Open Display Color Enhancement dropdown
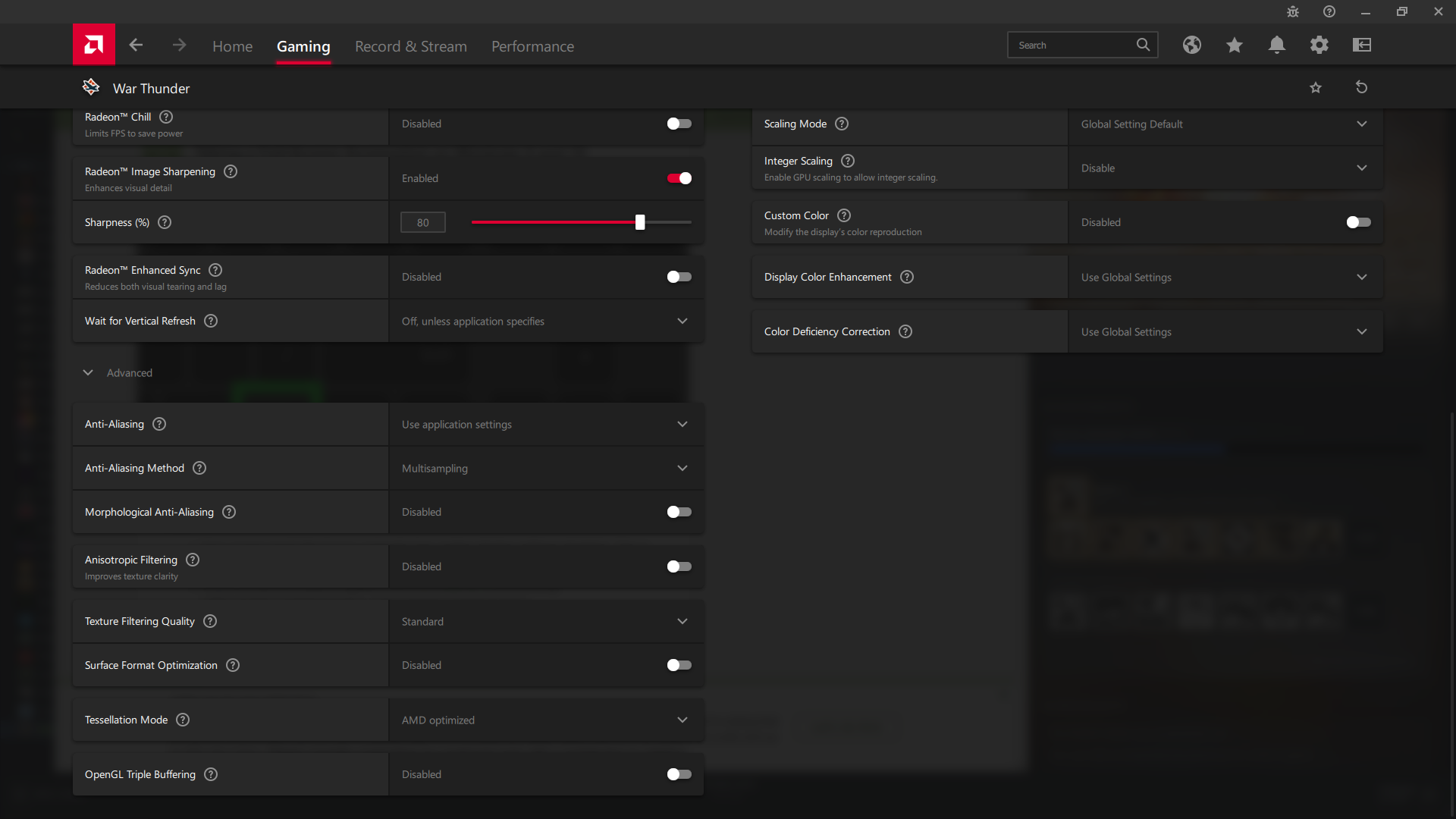Viewport: 1456px width, 819px height. (1225, 277)
